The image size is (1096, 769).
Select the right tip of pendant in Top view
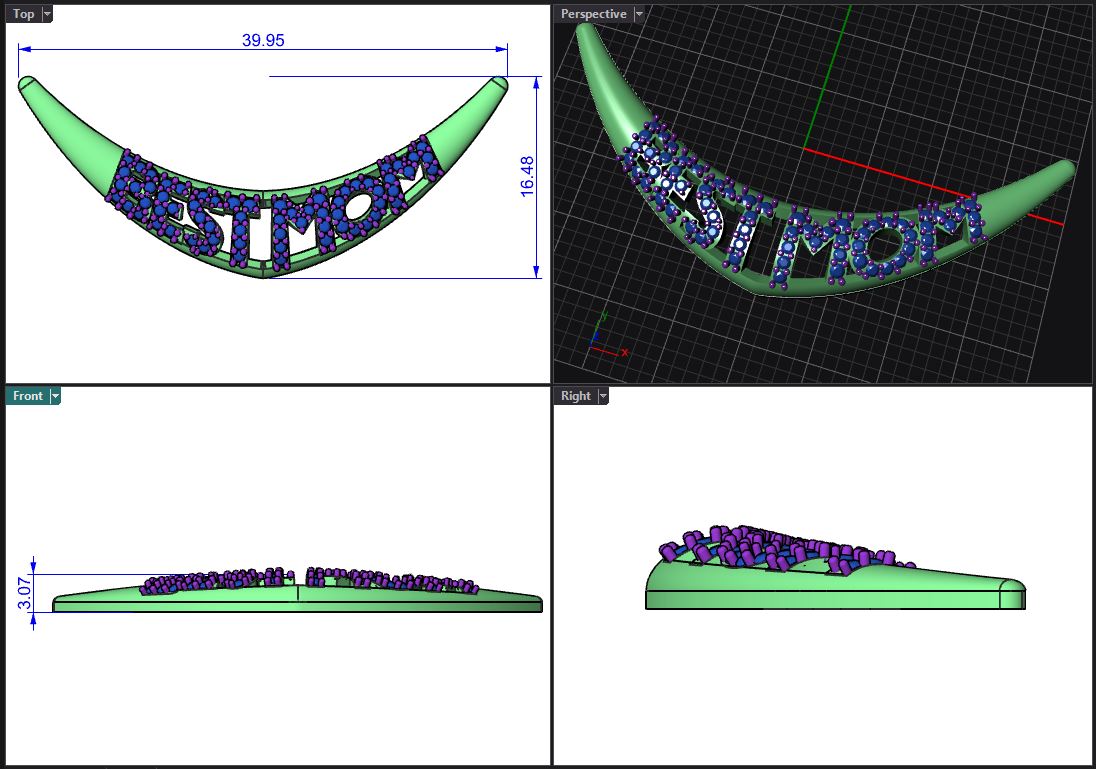click(x=498, y=83)
